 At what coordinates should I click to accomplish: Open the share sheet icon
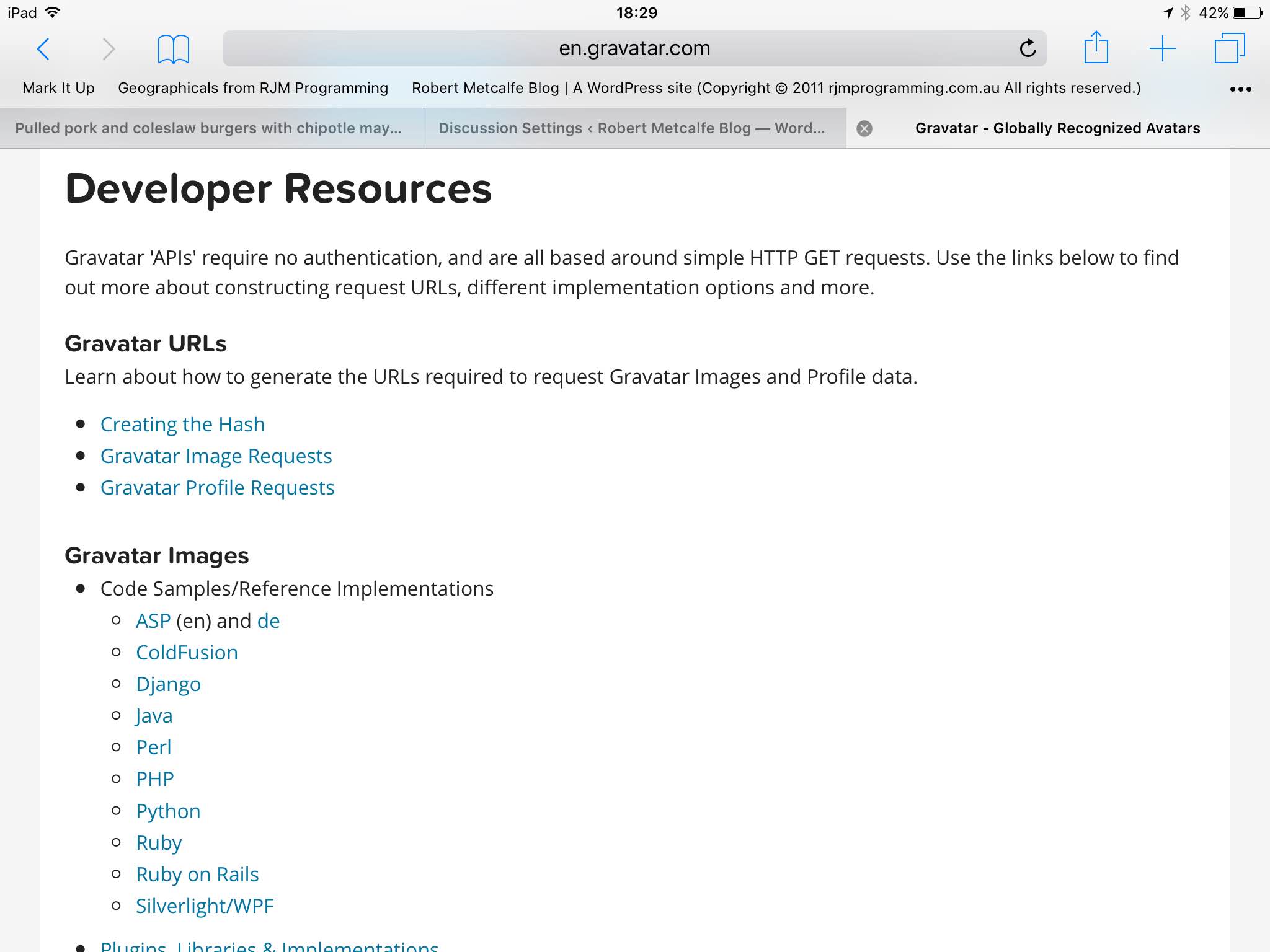coord(1096,47)
